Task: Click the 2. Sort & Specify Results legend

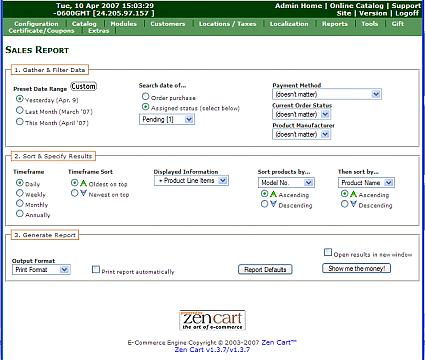Action: pyautogui.click(x=53, y=156)
